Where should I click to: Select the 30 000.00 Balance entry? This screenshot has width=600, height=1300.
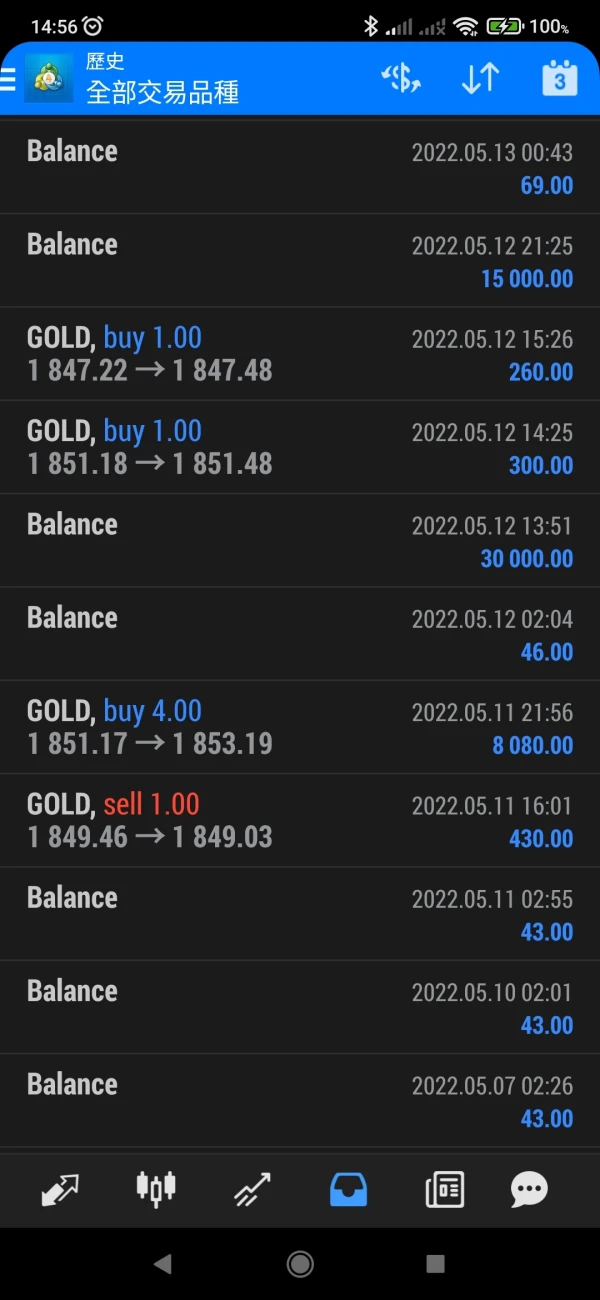click(300, 540)
